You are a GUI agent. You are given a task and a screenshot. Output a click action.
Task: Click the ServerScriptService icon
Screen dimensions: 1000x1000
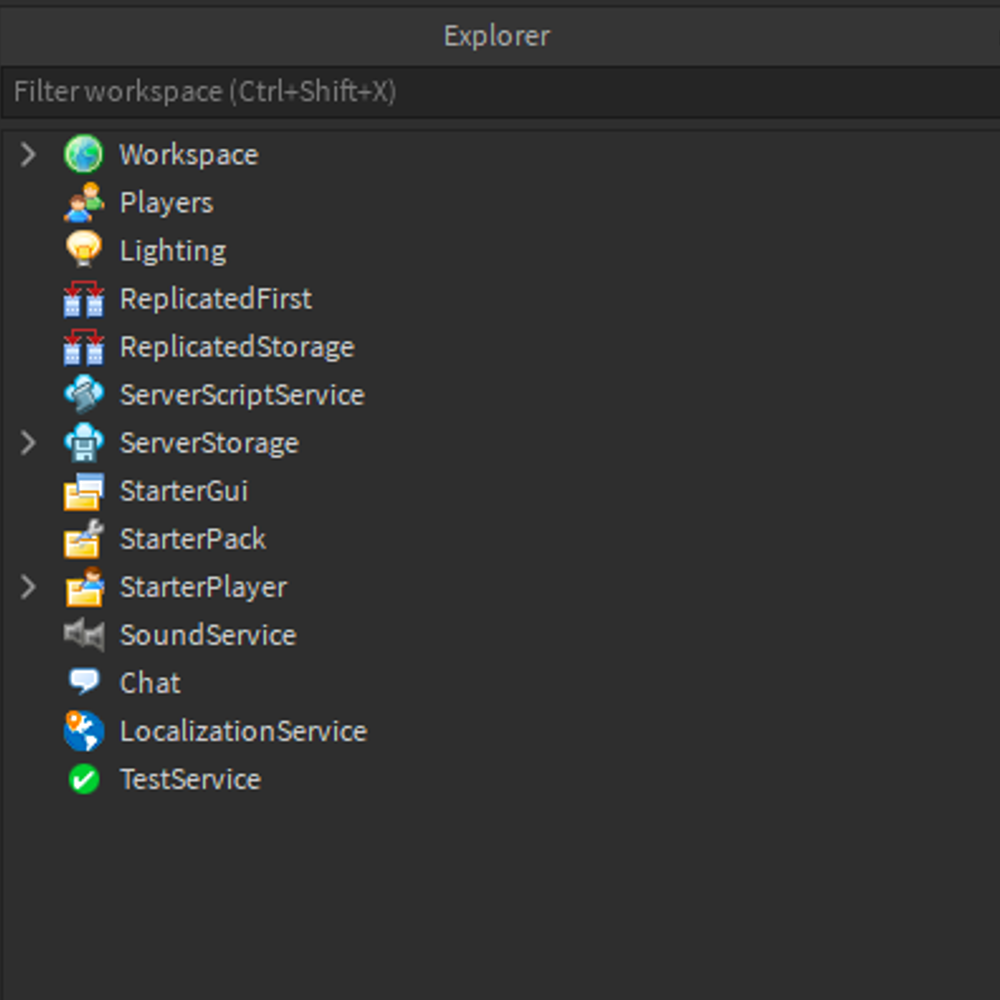pos(84,395)
